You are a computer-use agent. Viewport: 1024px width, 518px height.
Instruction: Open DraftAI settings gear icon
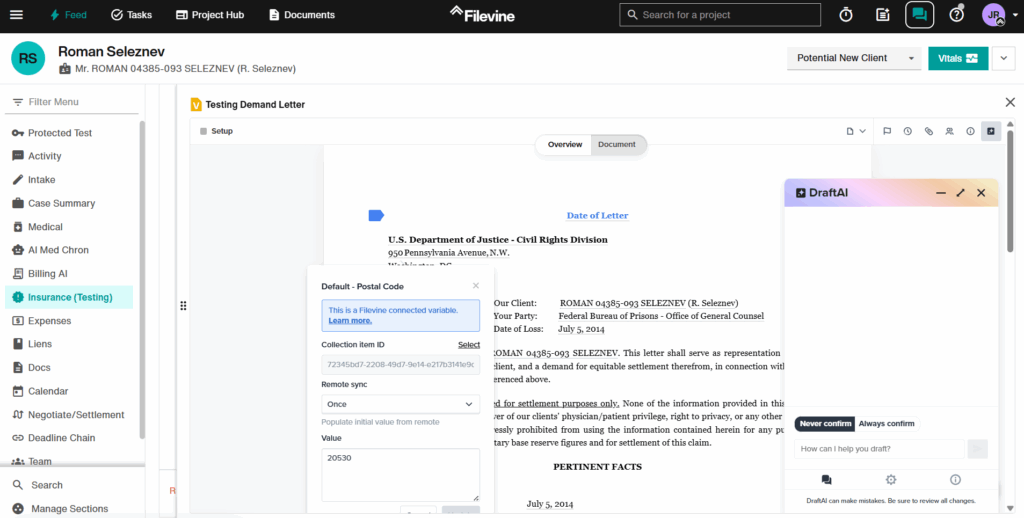click(x=891, y=480)
